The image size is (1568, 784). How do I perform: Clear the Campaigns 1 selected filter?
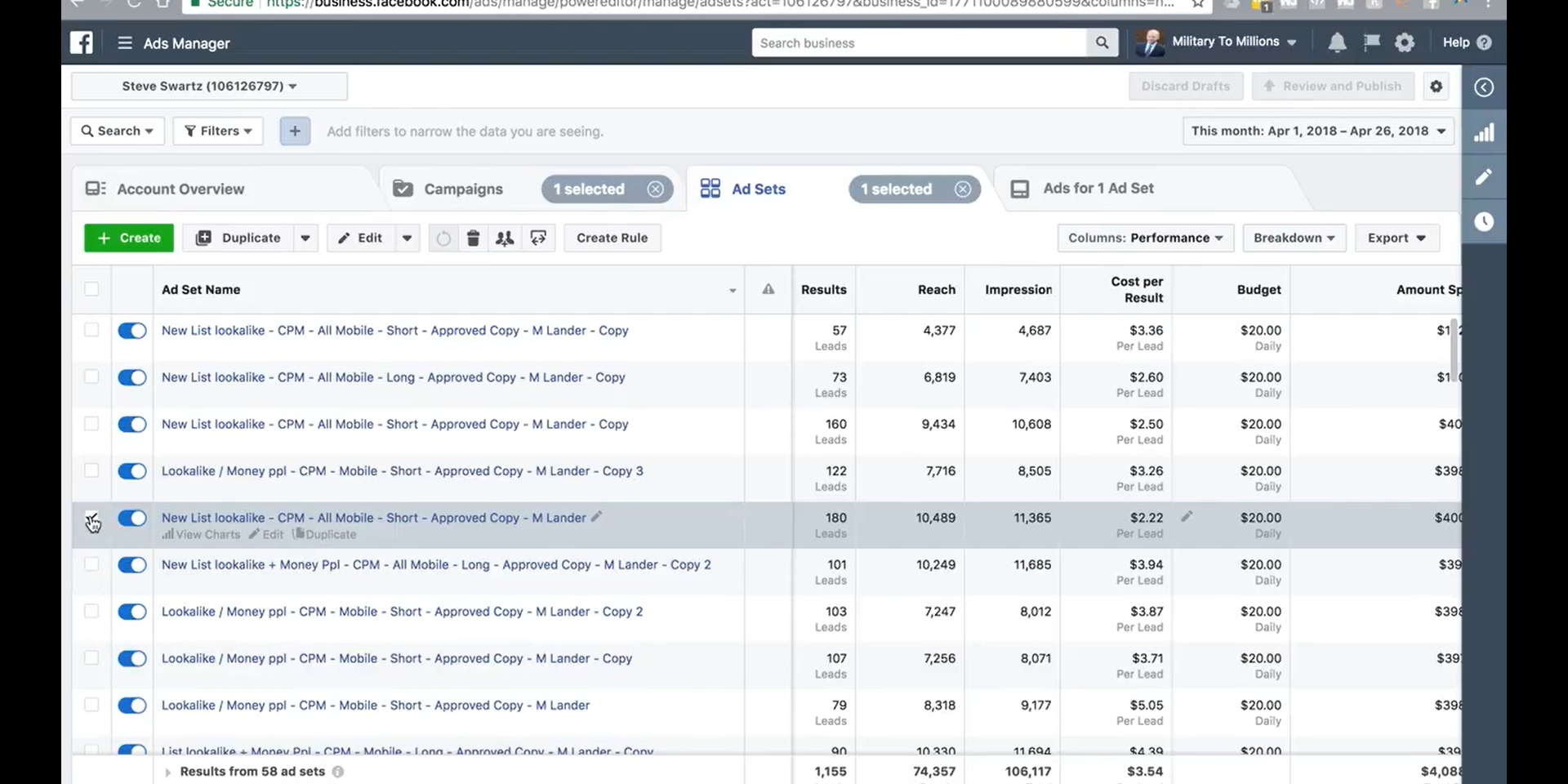tap(655, 189)
